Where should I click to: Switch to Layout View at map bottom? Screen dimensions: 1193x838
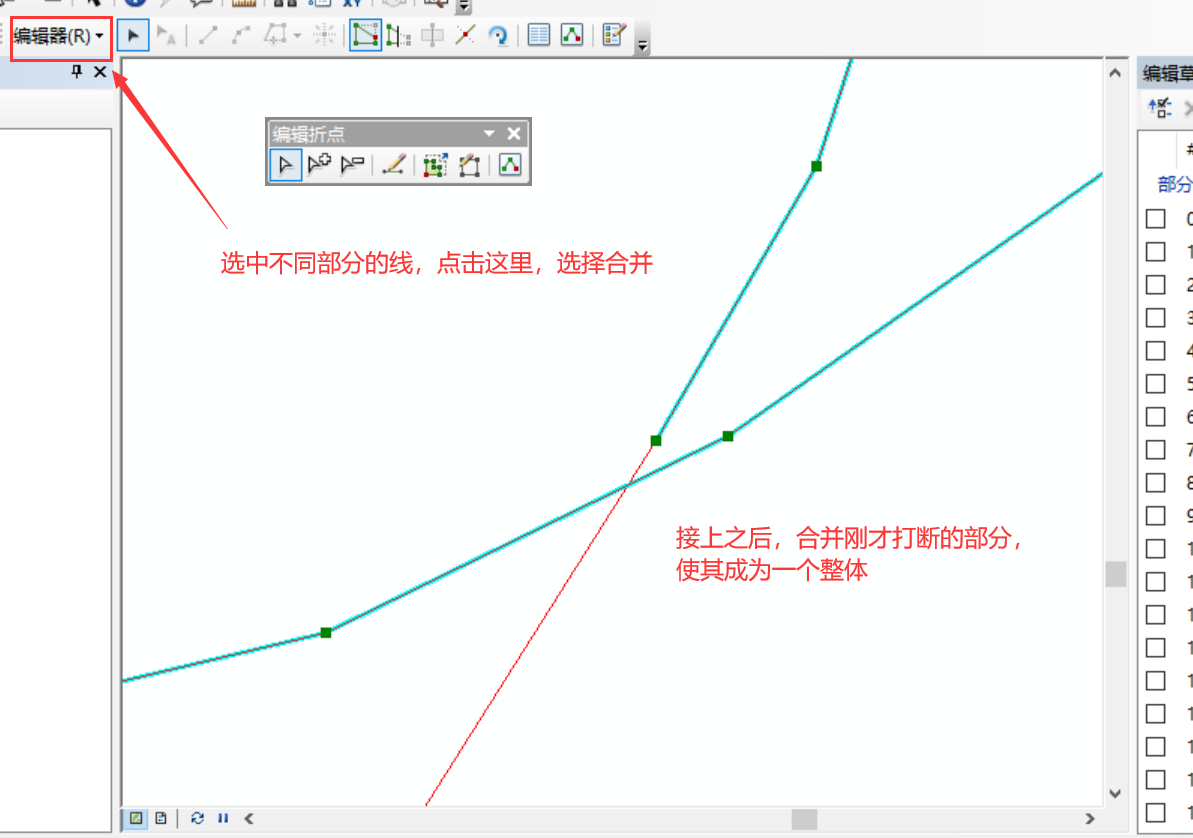tap(161, 818)
